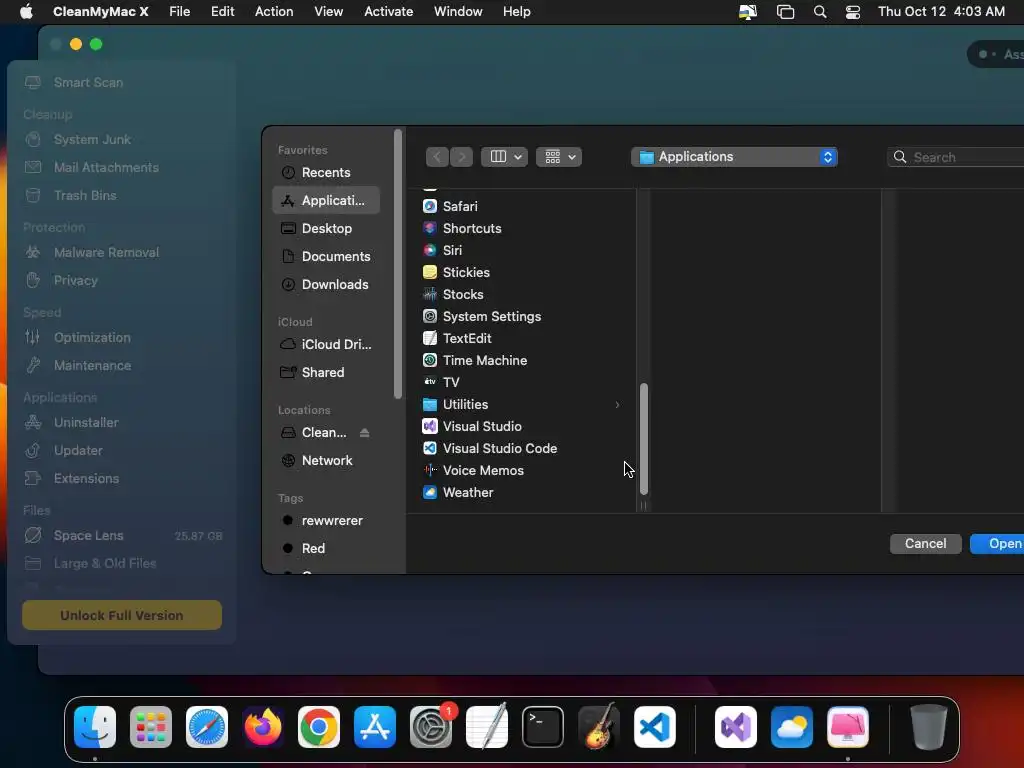Select the Red tag
The image size is (1024, 768).
coord(325,549)
